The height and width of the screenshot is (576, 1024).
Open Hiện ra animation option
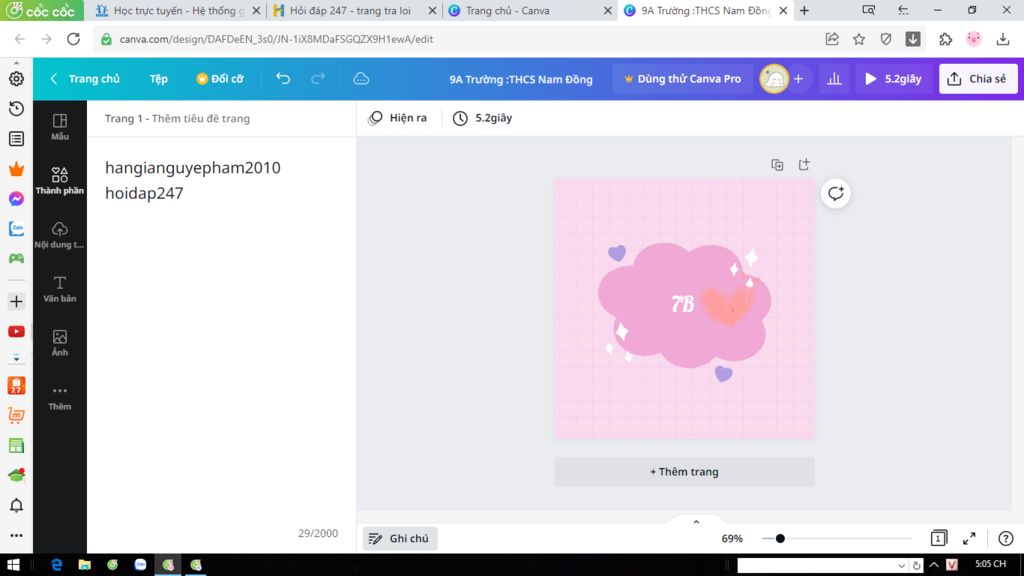coord(398,118)
